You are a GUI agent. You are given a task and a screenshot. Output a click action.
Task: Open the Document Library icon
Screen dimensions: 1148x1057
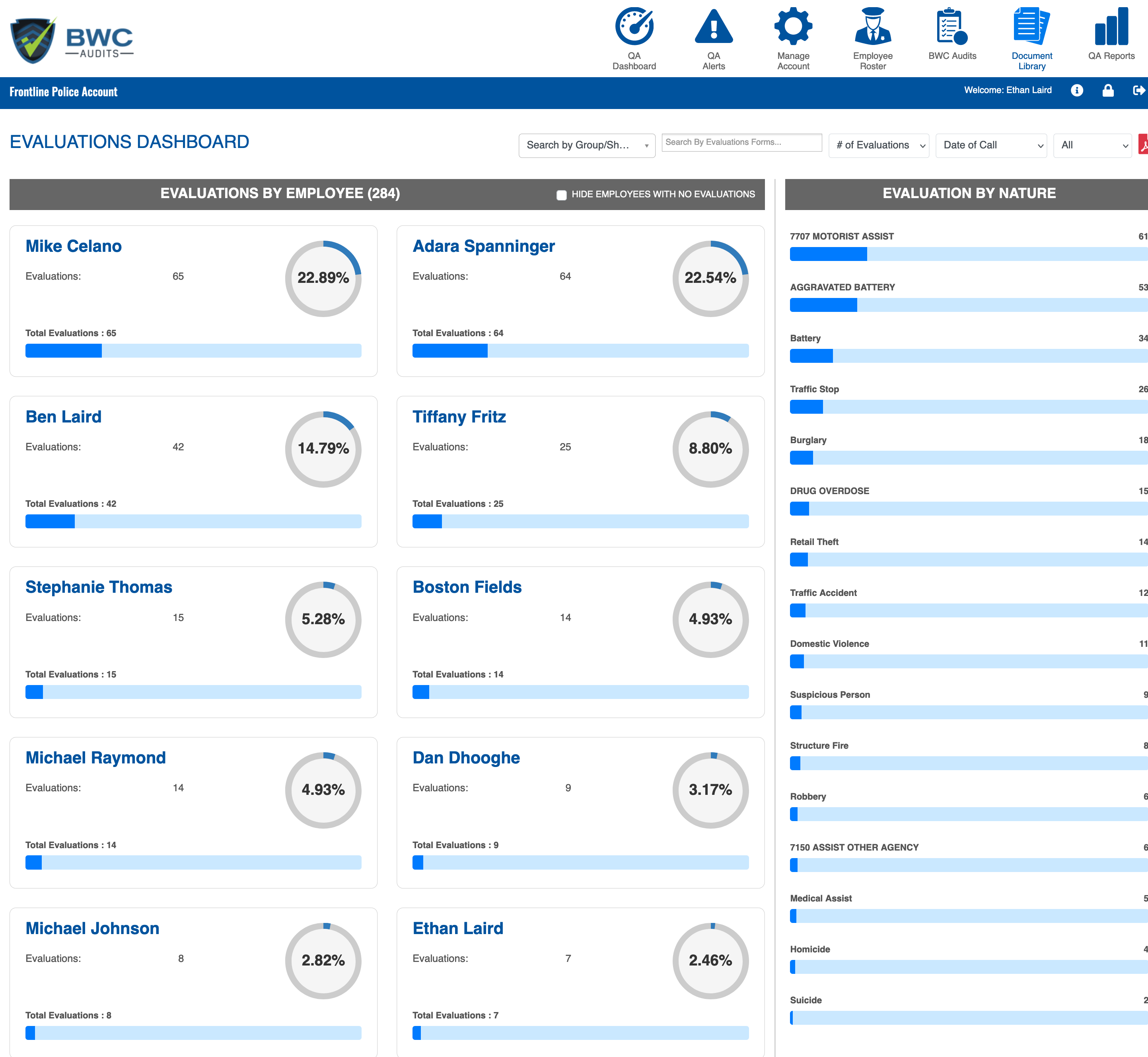(1031, 26)
